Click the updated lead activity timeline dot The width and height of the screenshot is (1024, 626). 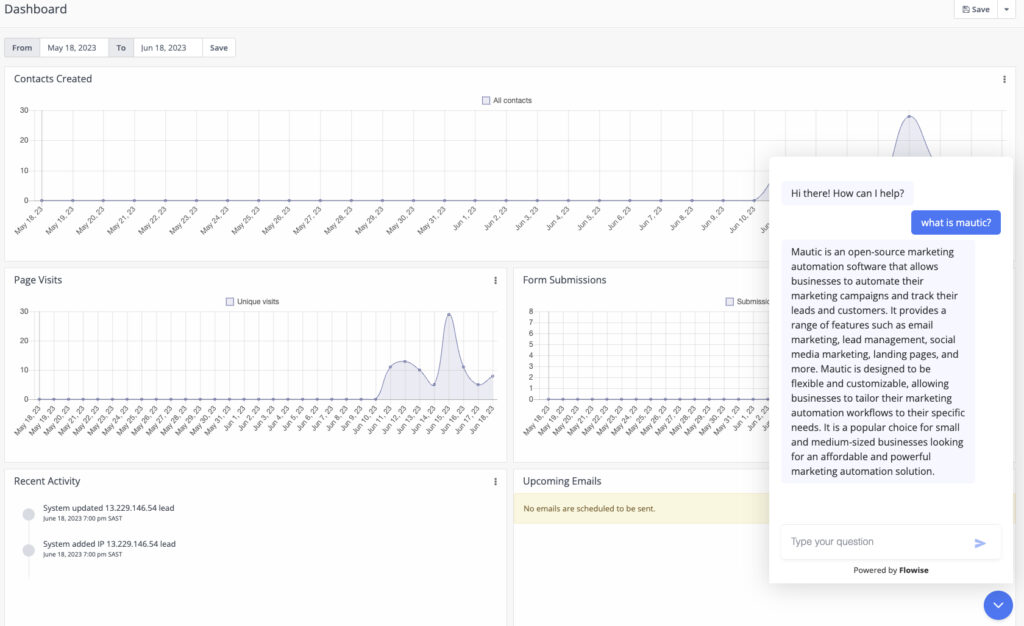tap(29, 514)
